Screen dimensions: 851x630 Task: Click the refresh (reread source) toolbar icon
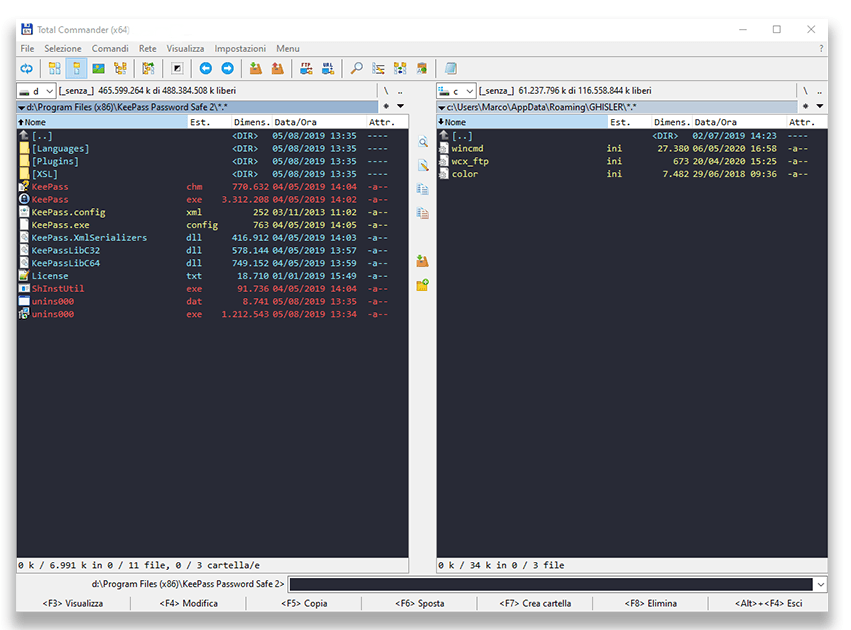point(27,68)
